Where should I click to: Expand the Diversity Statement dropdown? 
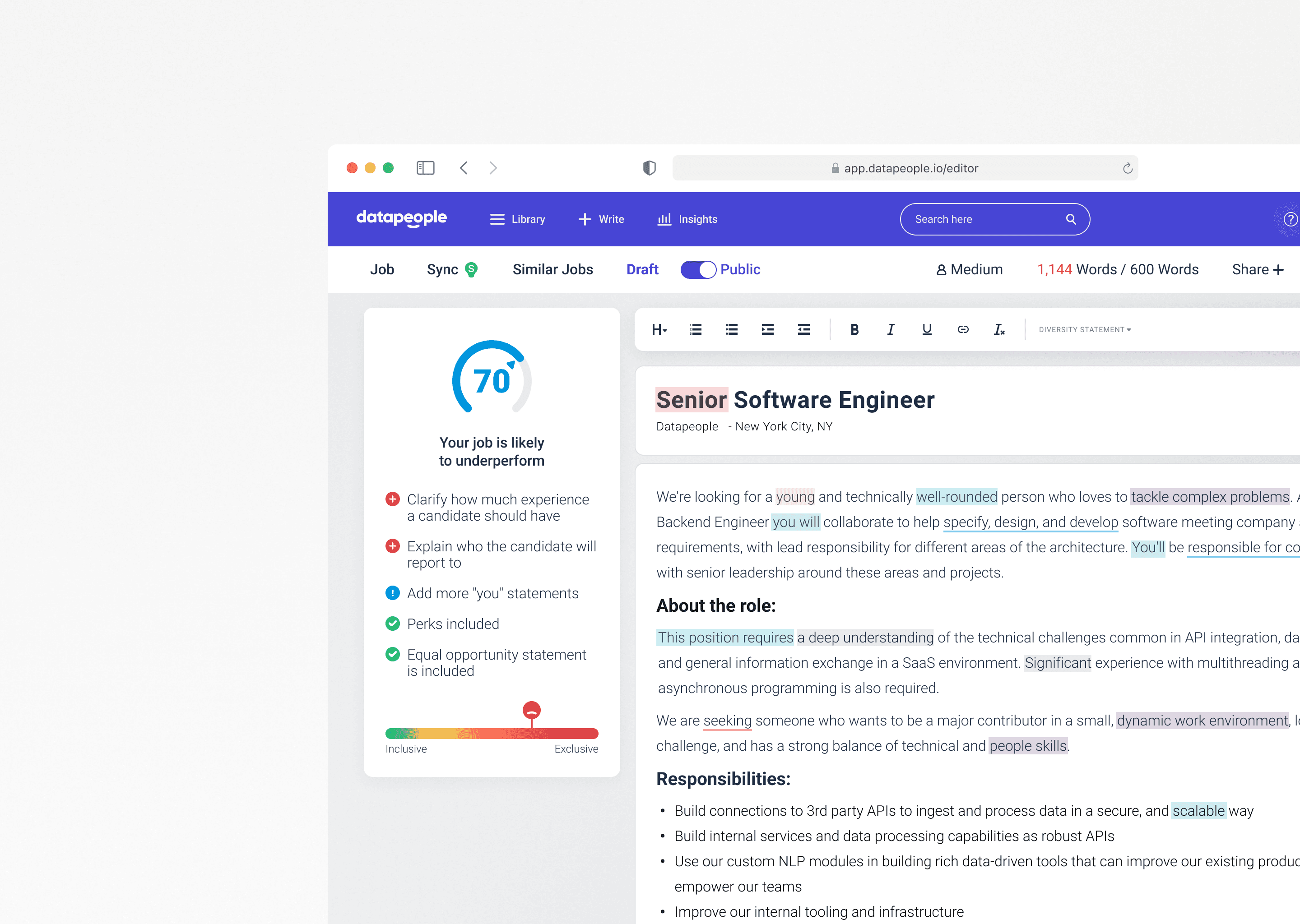[x=1085, y=329]
